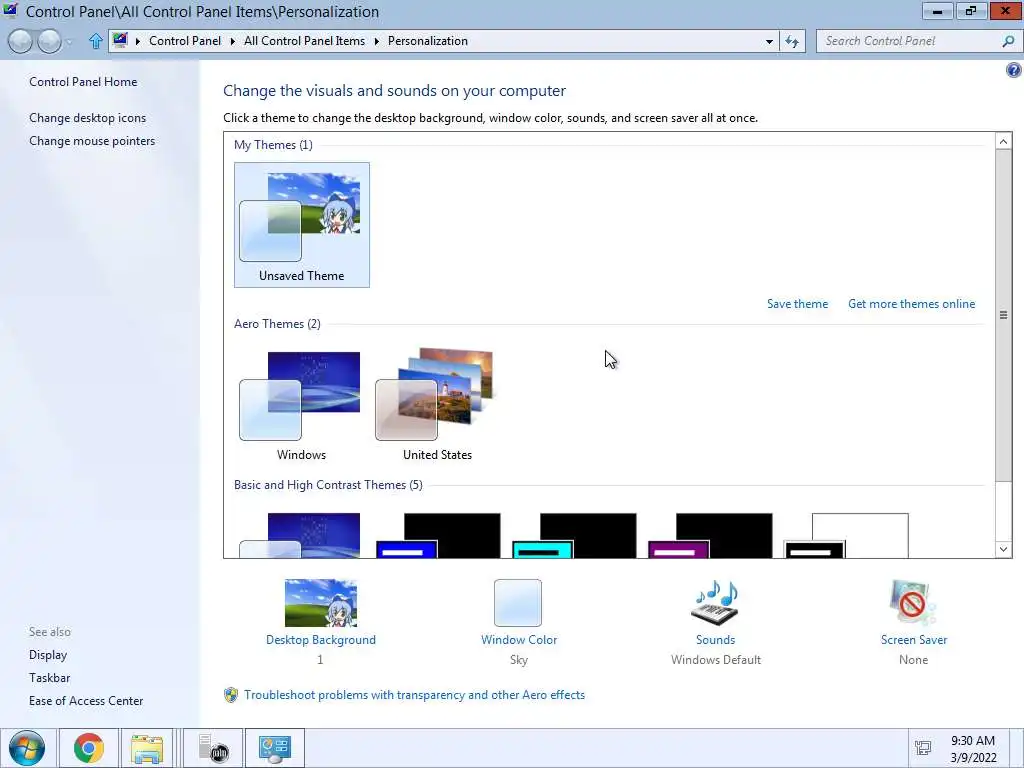Open the Screen Saver icon
The height and width of the screenshot is (768, 1024).
(912, 603)
